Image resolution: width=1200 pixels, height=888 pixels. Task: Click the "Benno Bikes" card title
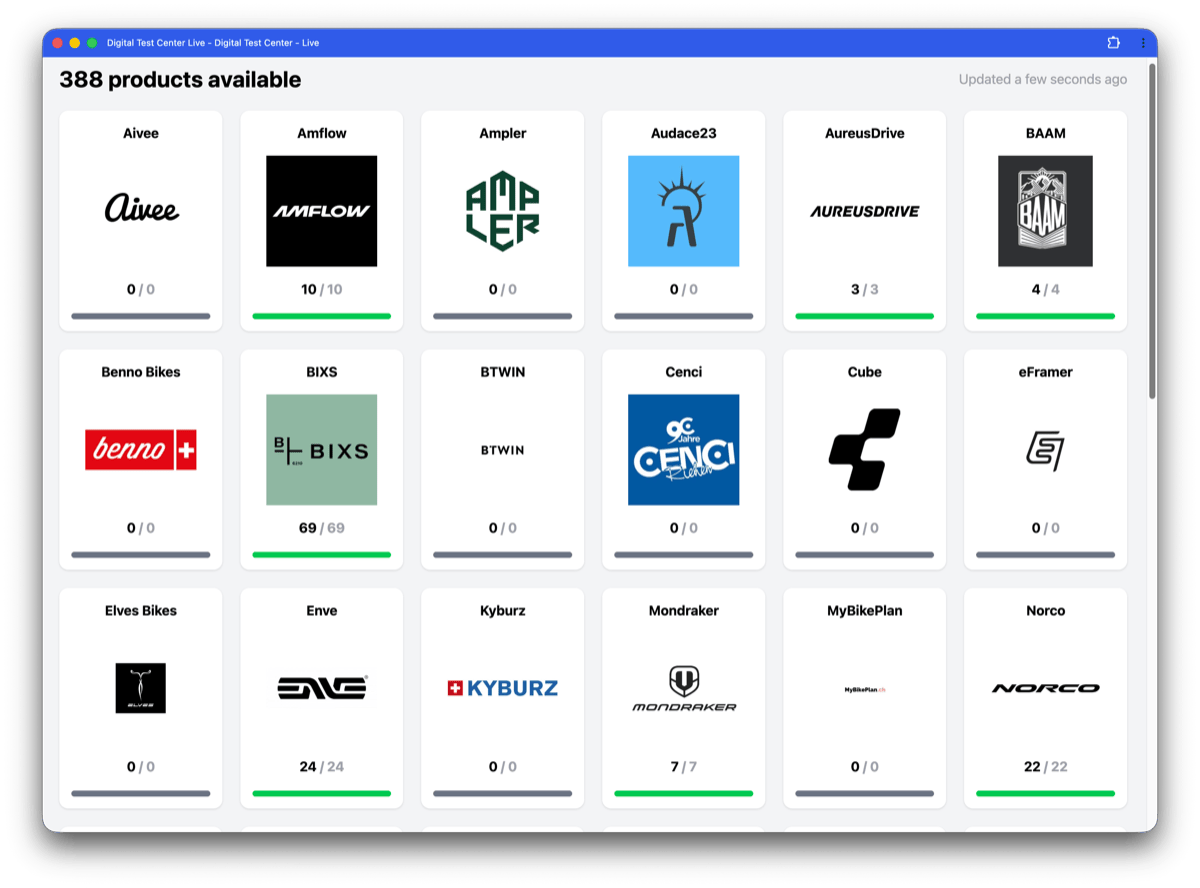[141, 372]
